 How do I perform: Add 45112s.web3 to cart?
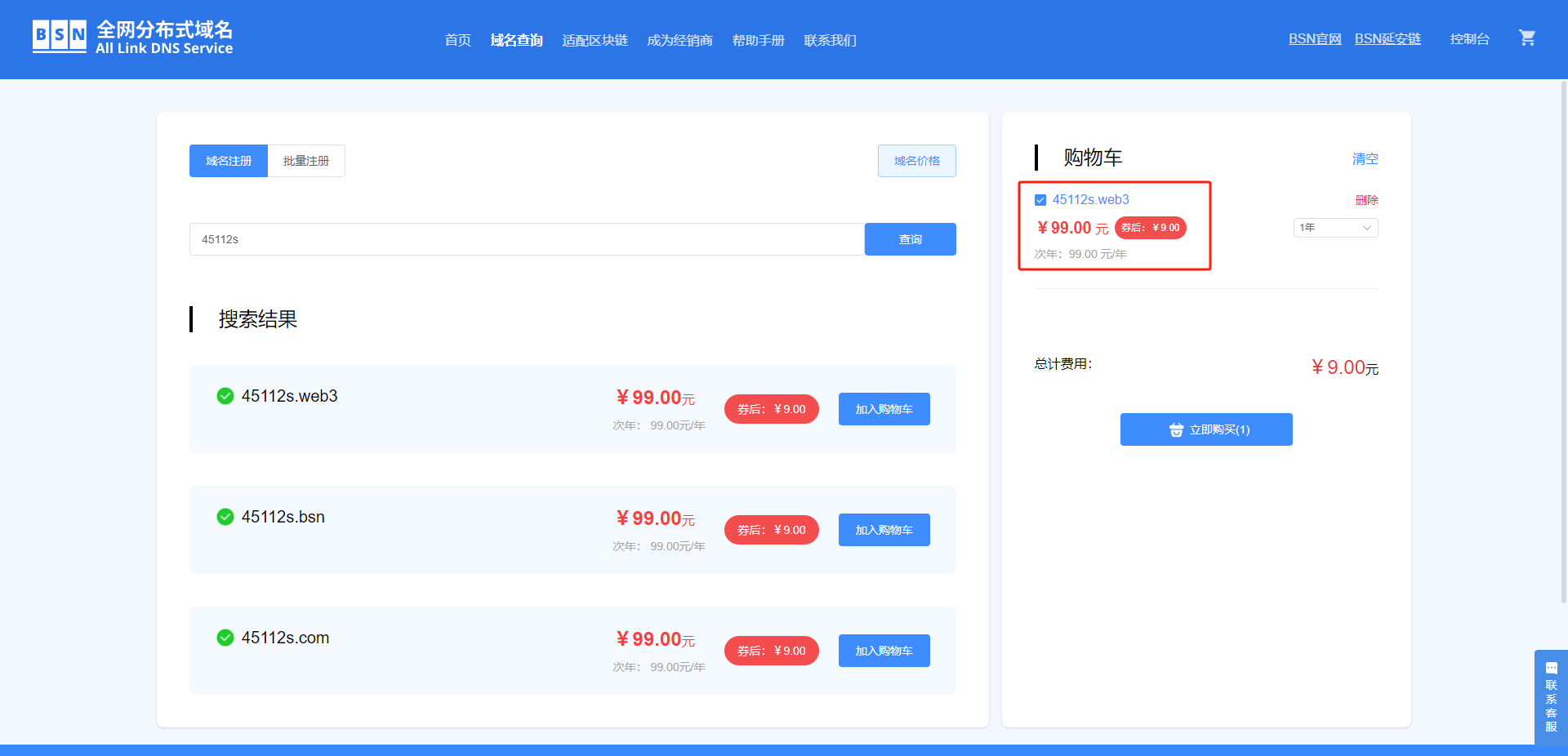(x=884, y=409)
